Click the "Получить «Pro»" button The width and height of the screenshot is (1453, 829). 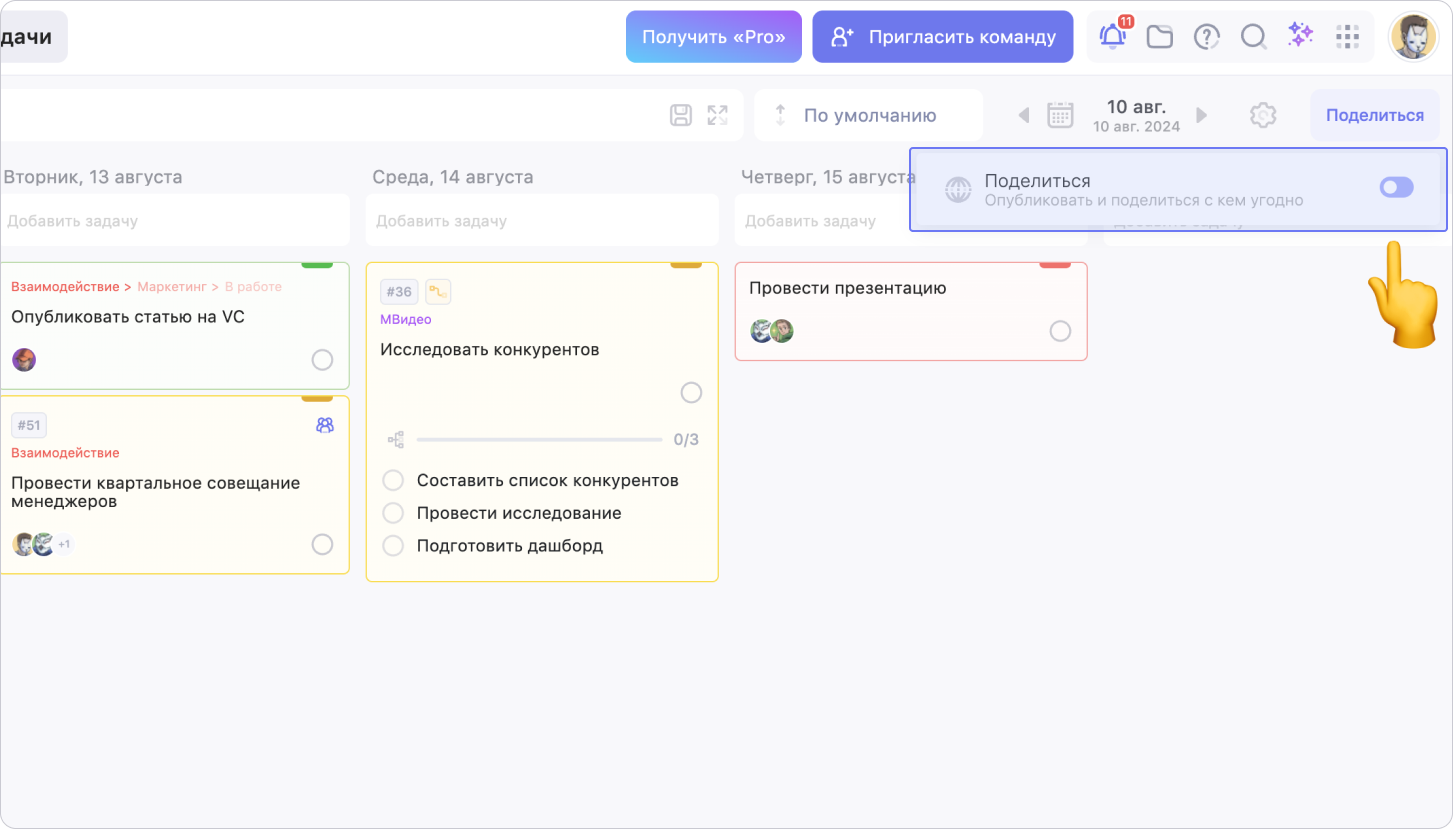[714, 37]
